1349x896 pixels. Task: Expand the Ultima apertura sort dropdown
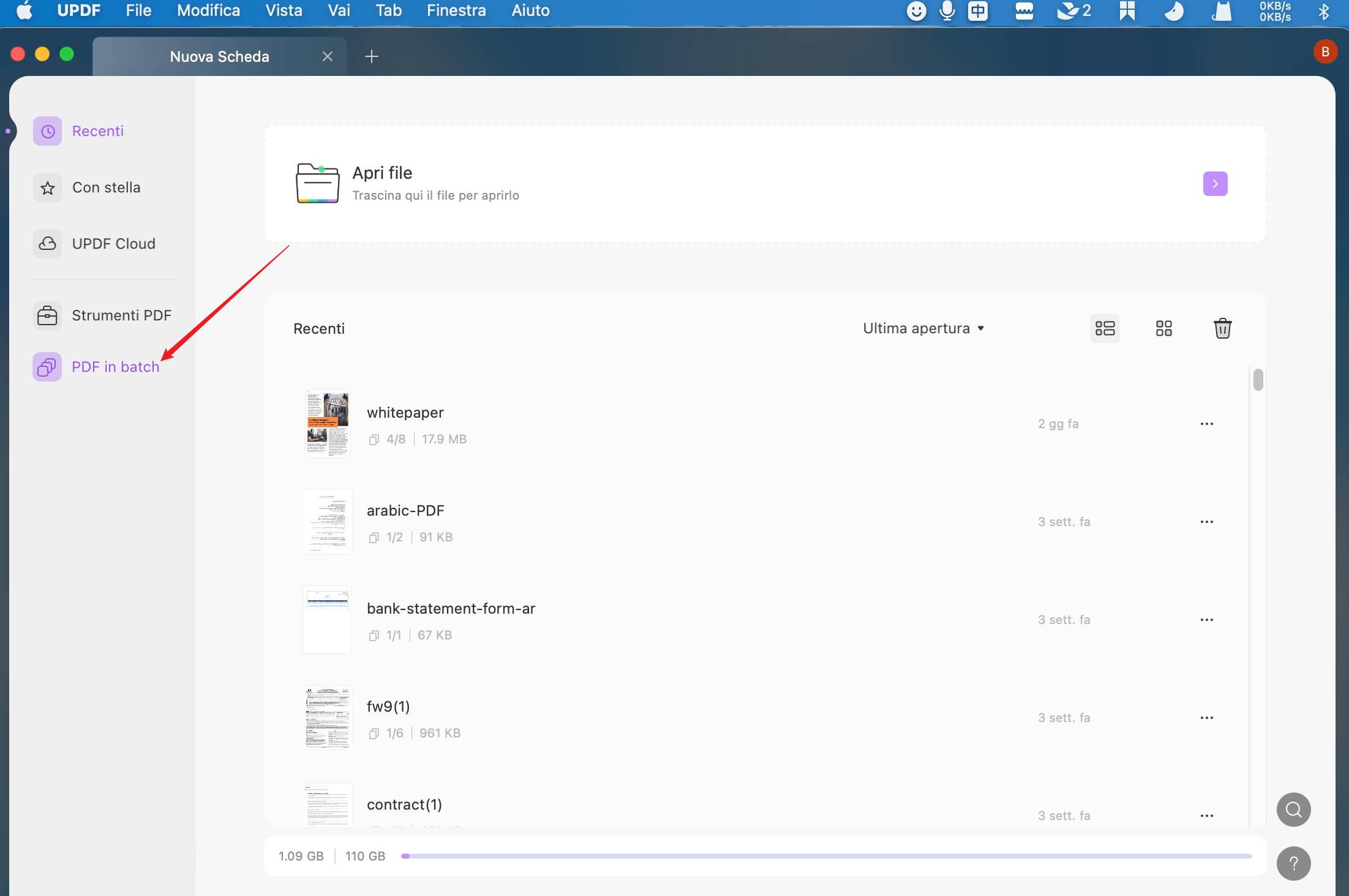tap(923, 328)
